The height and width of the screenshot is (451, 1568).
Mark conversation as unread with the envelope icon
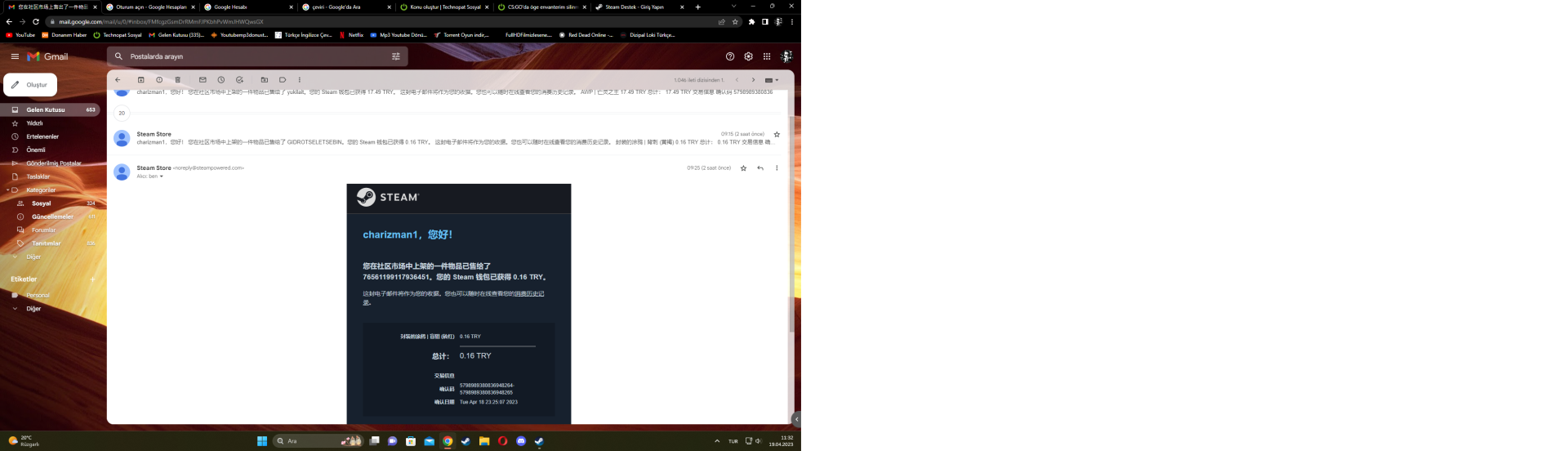tap(203, 80)
